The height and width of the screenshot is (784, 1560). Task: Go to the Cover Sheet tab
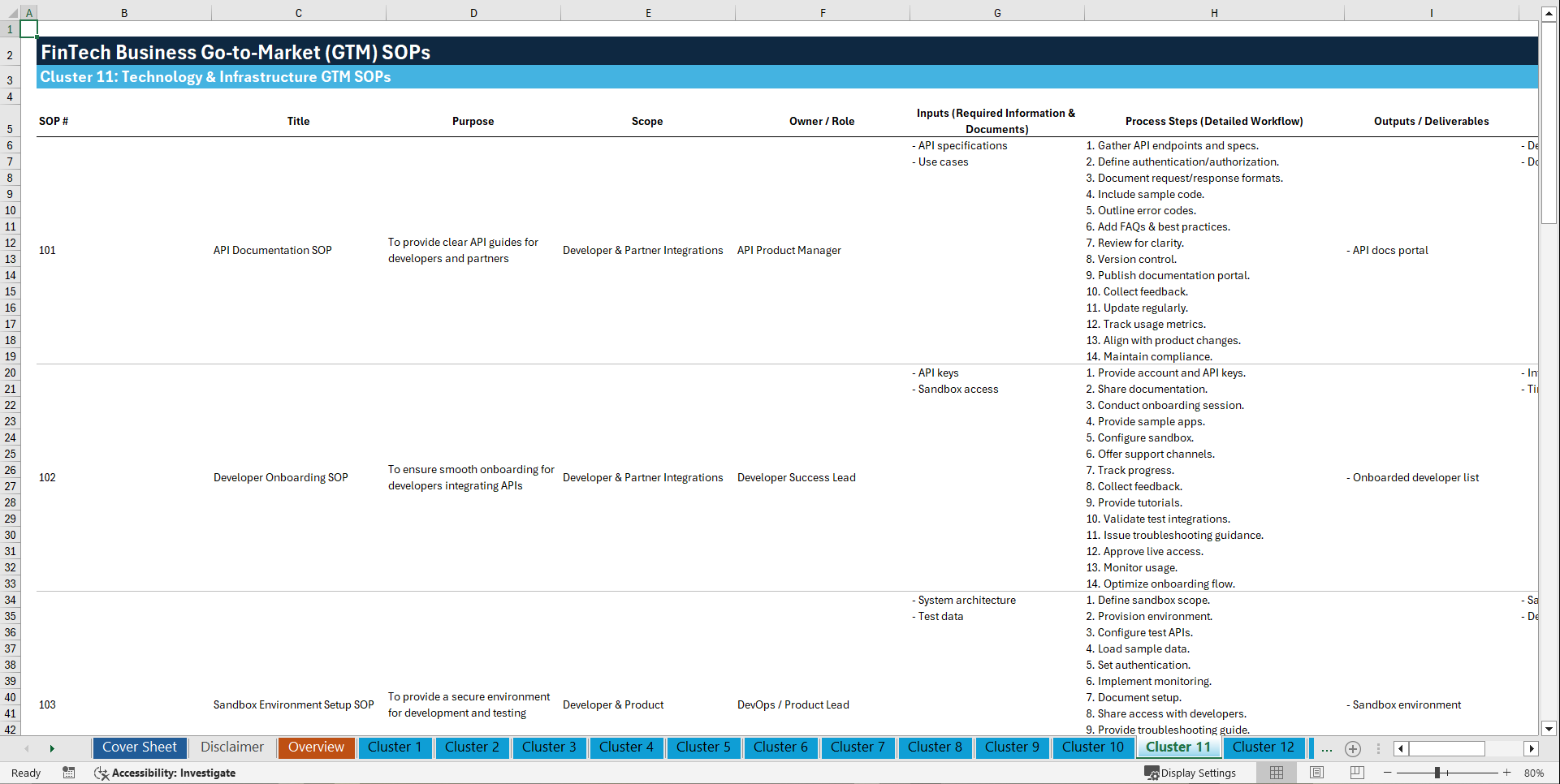139,747
